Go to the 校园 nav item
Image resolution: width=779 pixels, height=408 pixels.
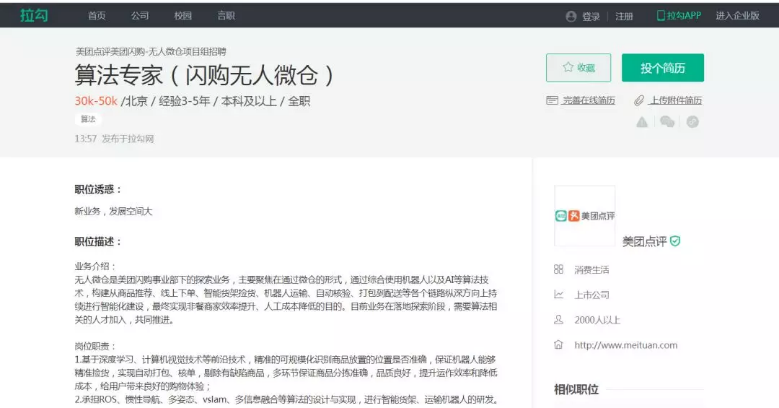[x=184, y=16]
